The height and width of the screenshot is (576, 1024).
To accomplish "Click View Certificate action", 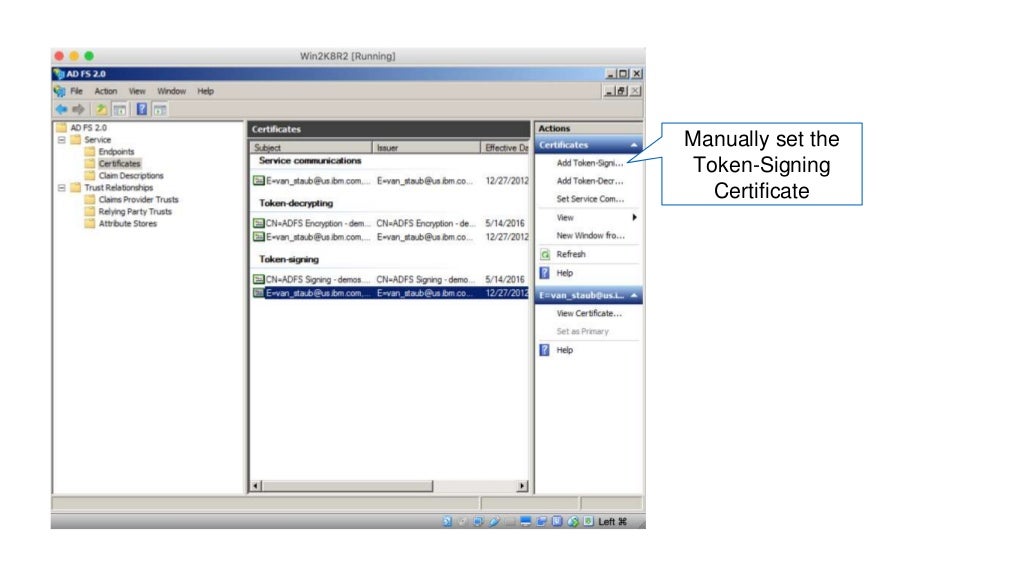I will point(589,313).
